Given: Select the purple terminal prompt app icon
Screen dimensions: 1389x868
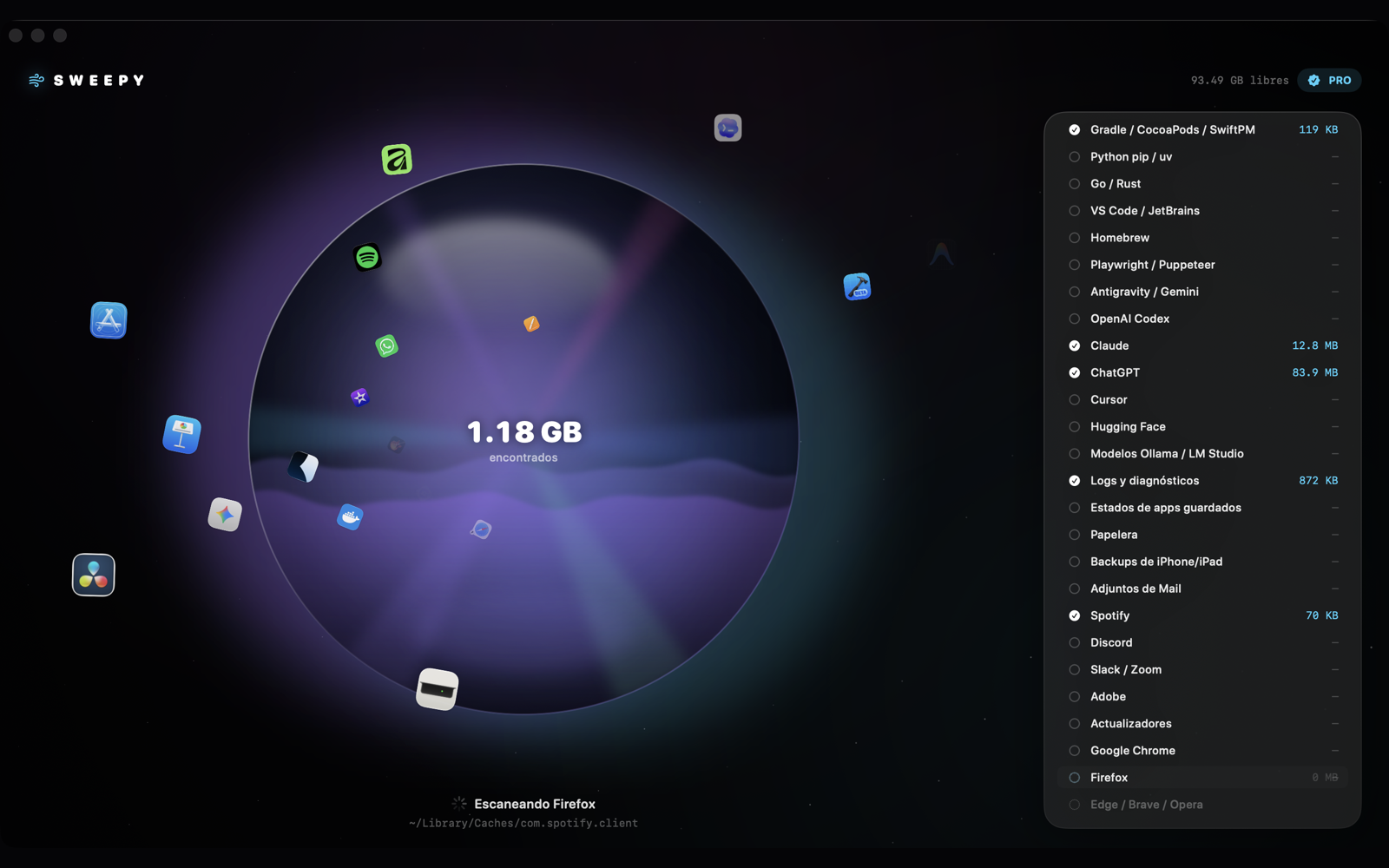Looking at the screenshot, I should 727,128.
